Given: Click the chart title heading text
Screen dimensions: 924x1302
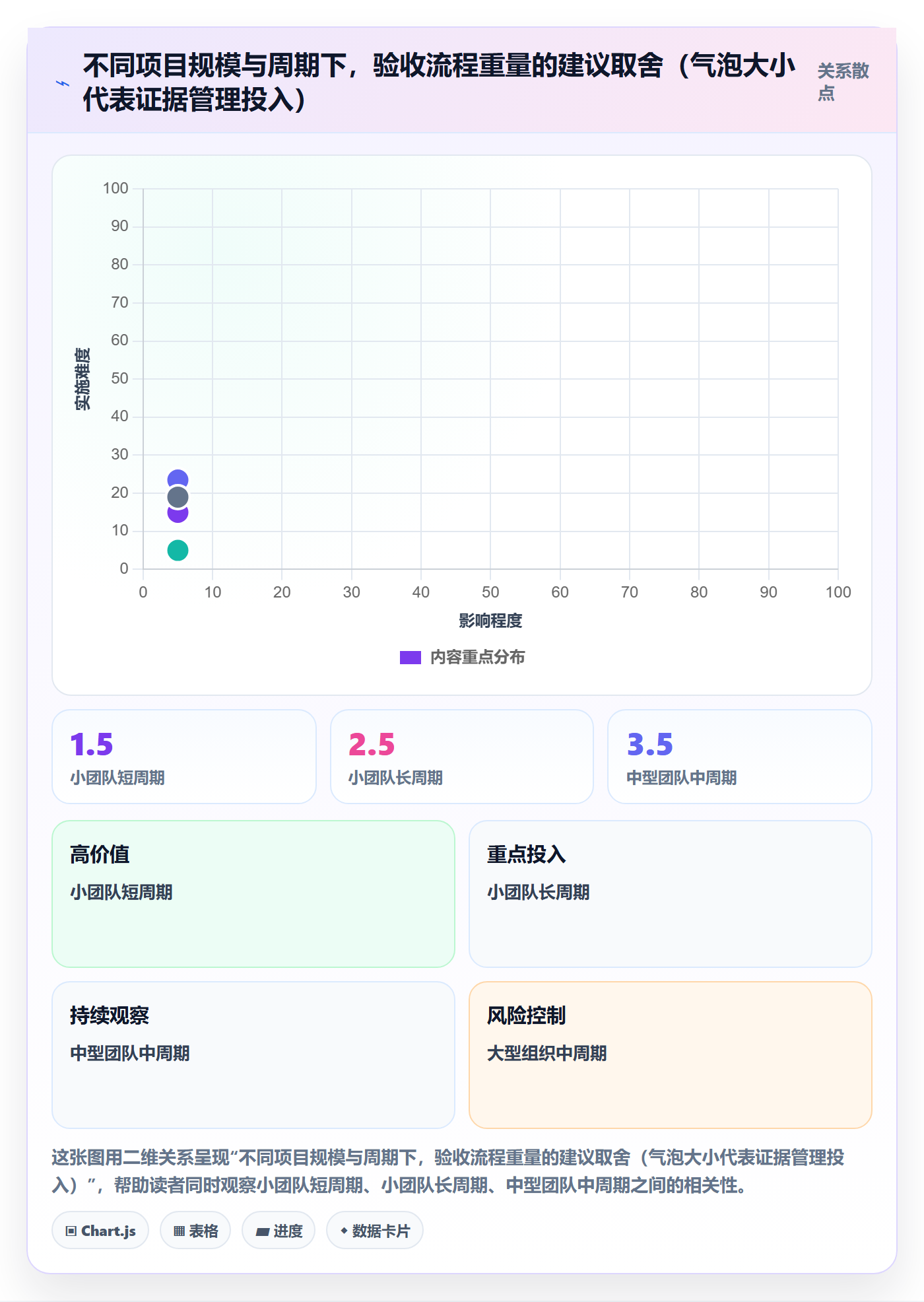Looking at the screenshot, I should pos(439,83).
